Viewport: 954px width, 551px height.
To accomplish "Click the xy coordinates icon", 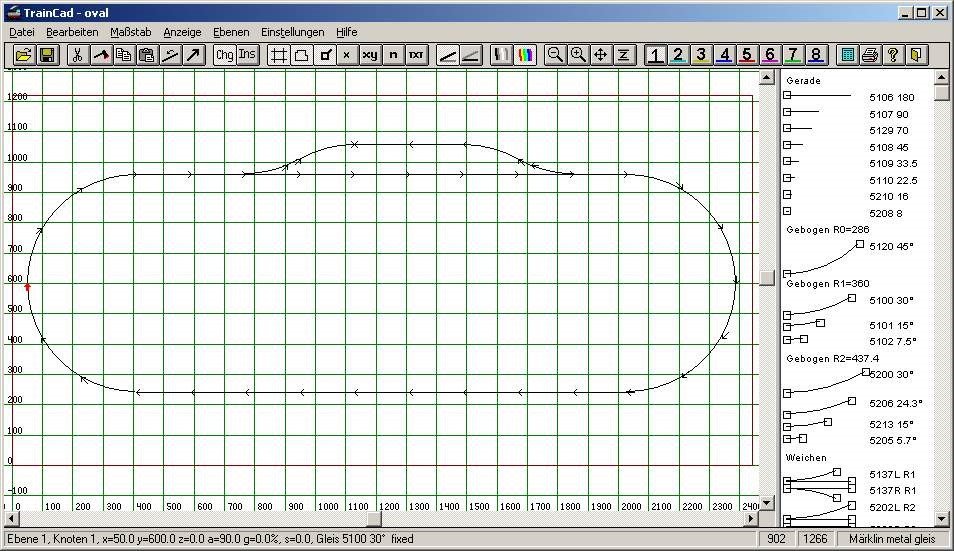I will [370, 55].
